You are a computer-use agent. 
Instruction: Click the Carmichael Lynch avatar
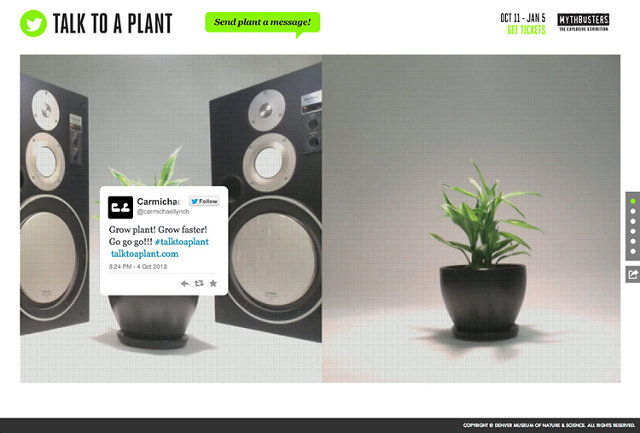pyautogui.click(x=120, y=207)
